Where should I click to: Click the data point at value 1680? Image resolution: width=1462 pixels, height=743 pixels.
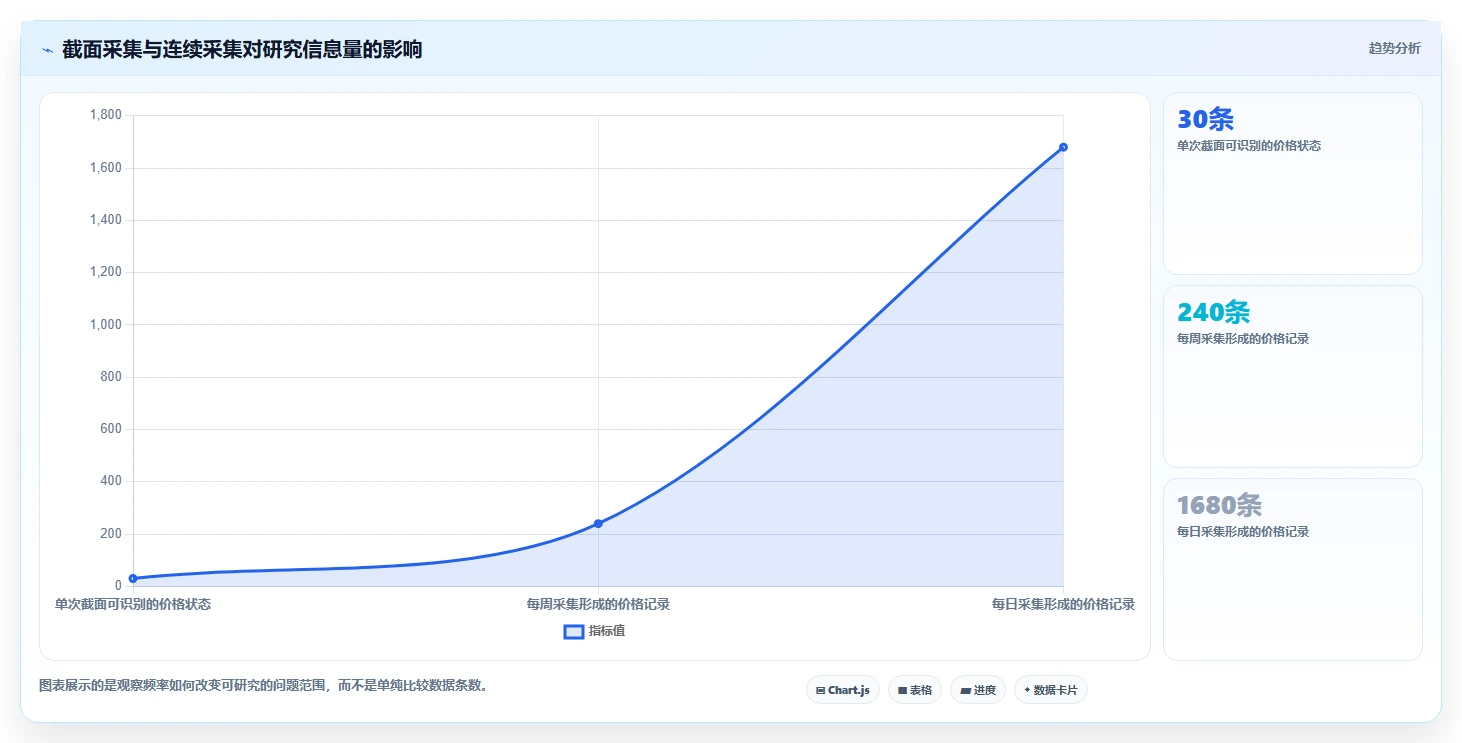[x=1063, y=147]
